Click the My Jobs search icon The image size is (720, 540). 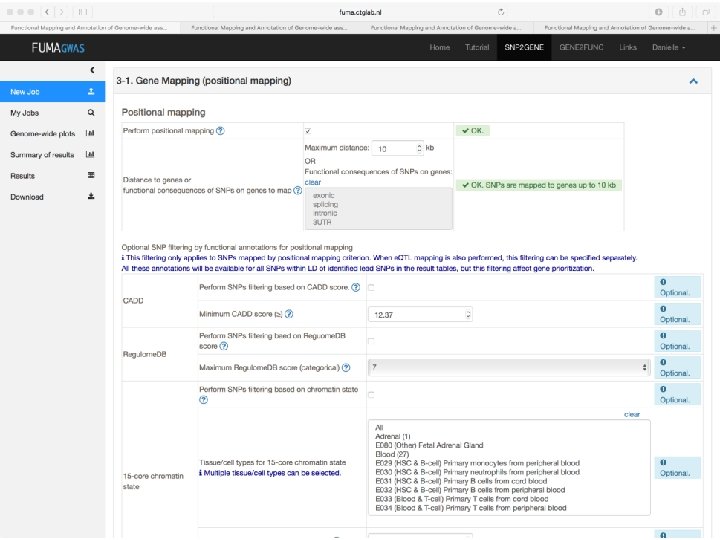click(91, 113)
